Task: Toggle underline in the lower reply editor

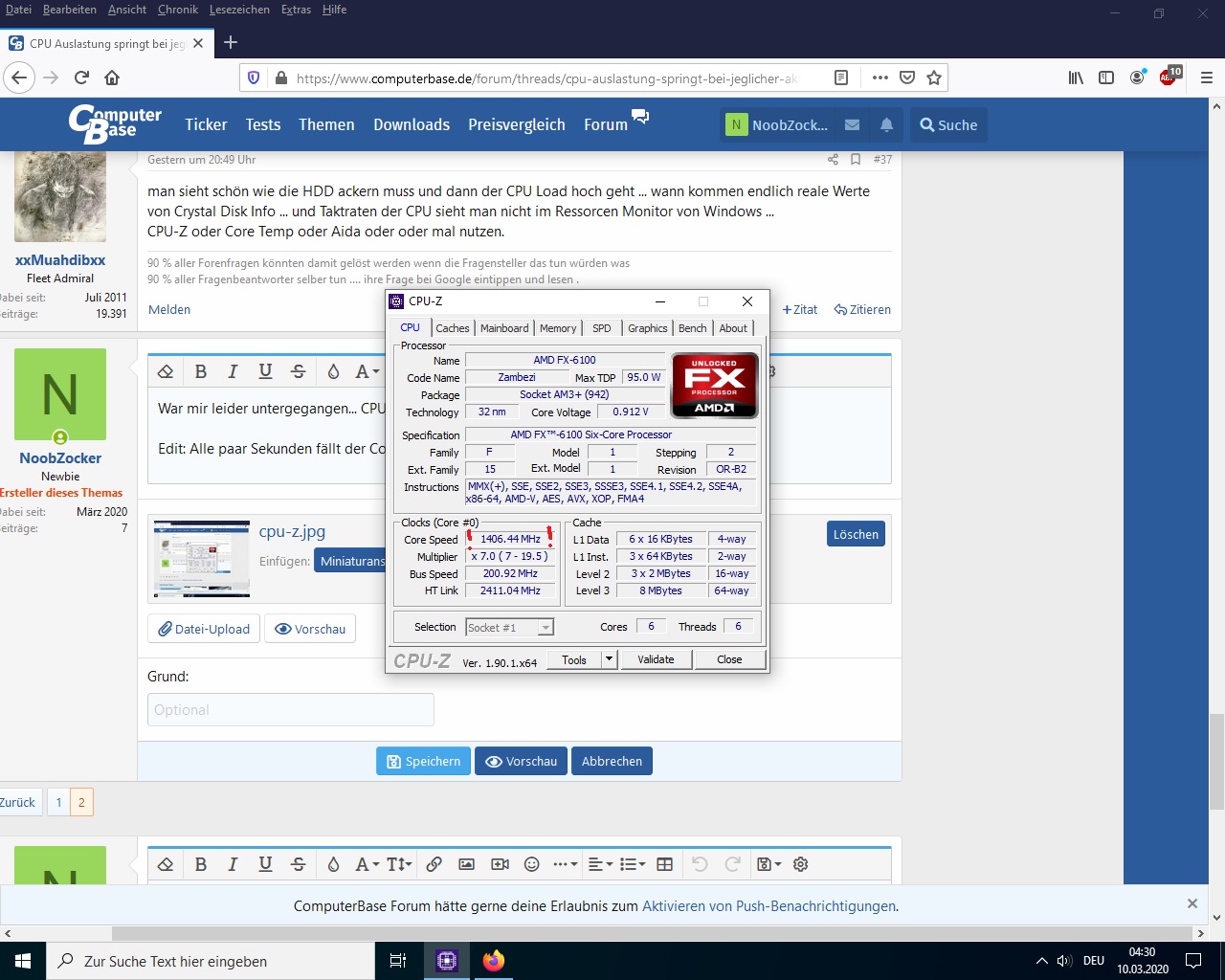Action: pos(265,864)
